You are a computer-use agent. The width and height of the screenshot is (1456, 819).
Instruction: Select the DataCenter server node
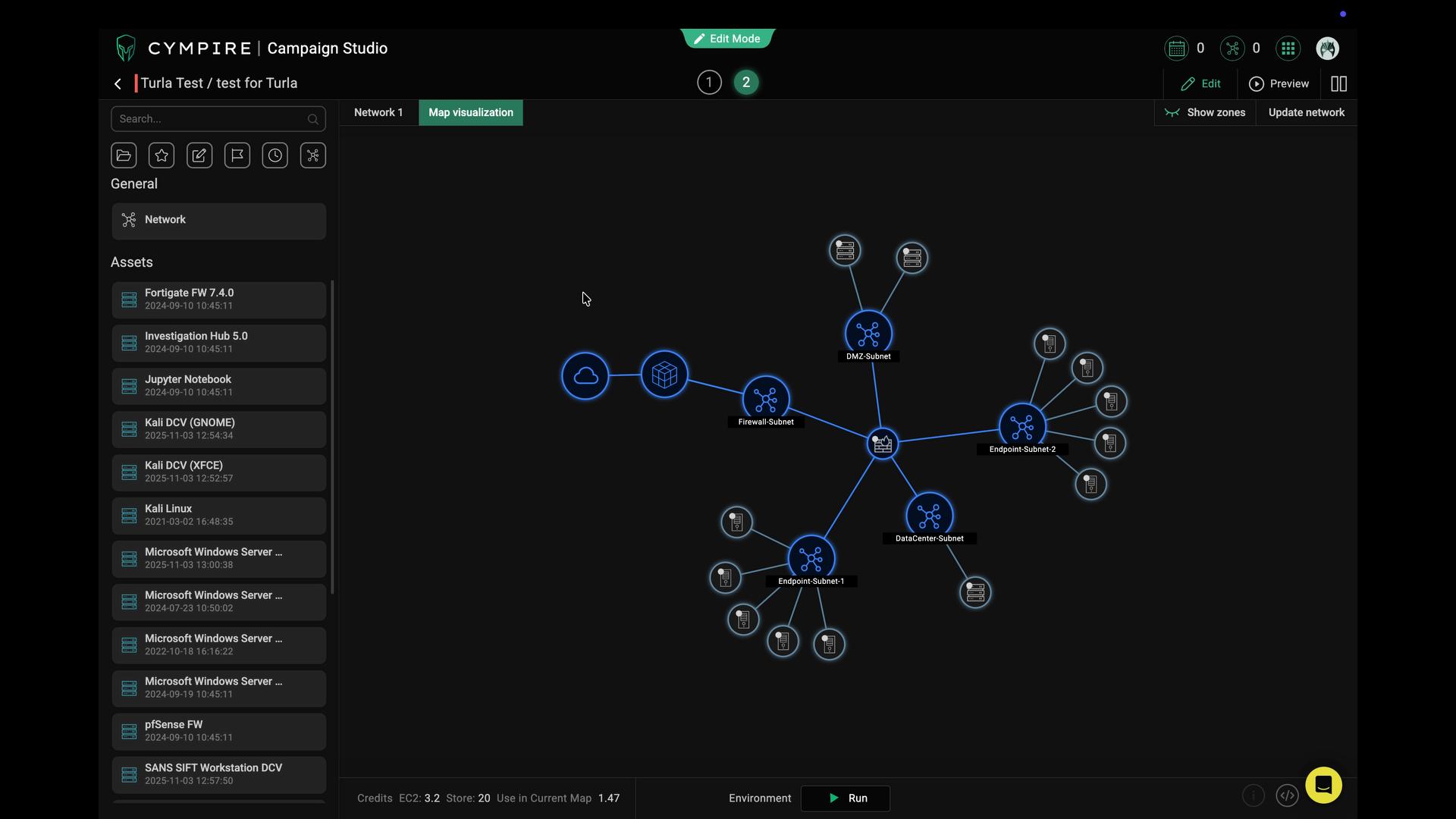pyautogui.click(x=975, y=592)
